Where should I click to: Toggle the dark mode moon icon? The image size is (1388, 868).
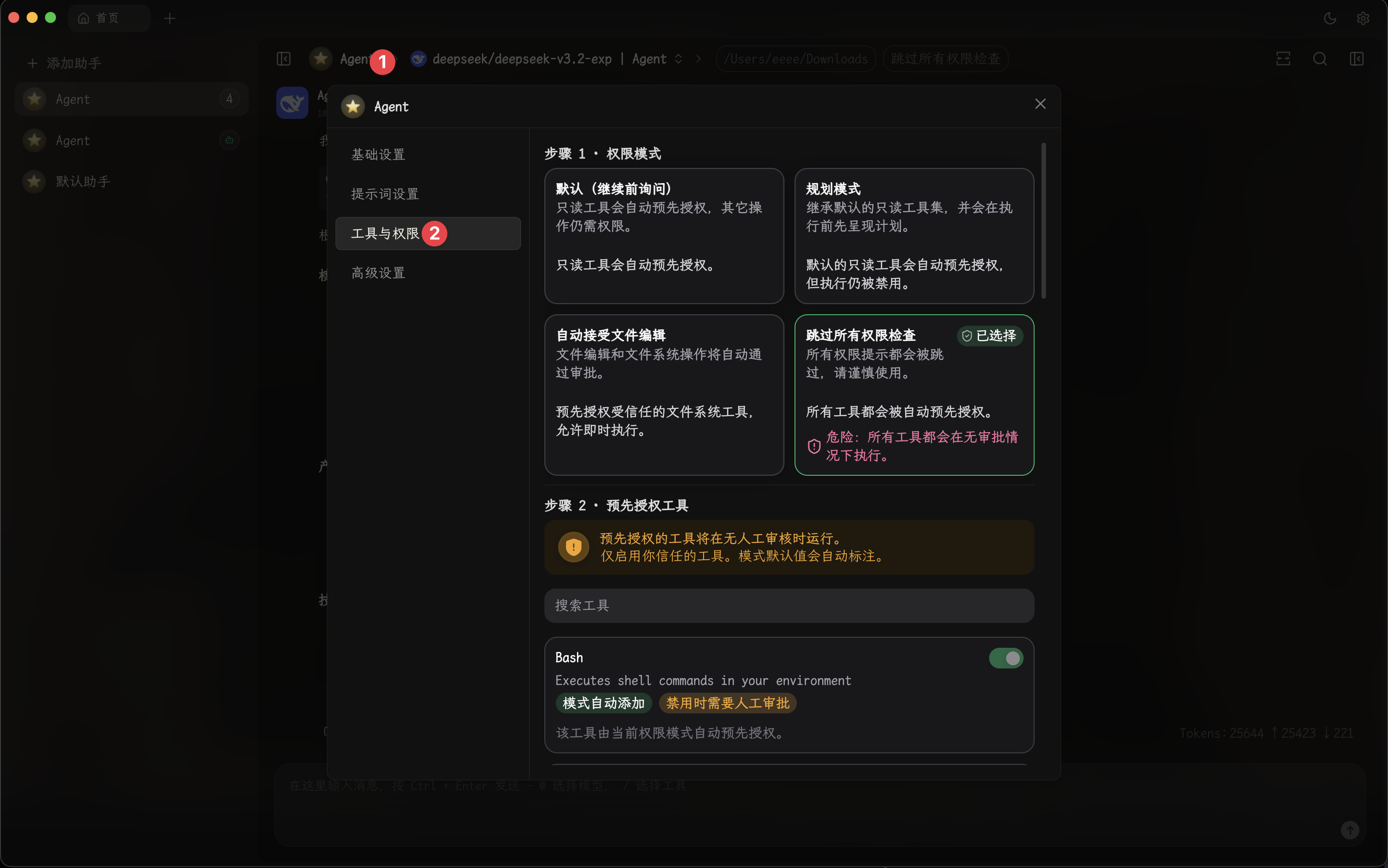pos(1330,18)
